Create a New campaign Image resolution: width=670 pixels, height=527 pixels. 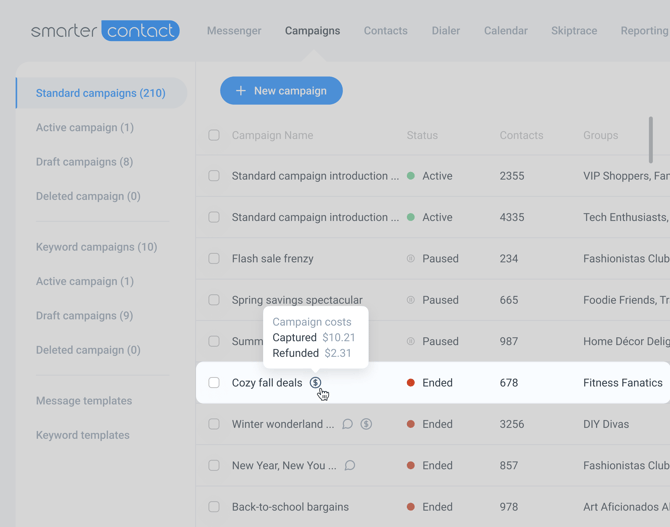pos(281,91)
